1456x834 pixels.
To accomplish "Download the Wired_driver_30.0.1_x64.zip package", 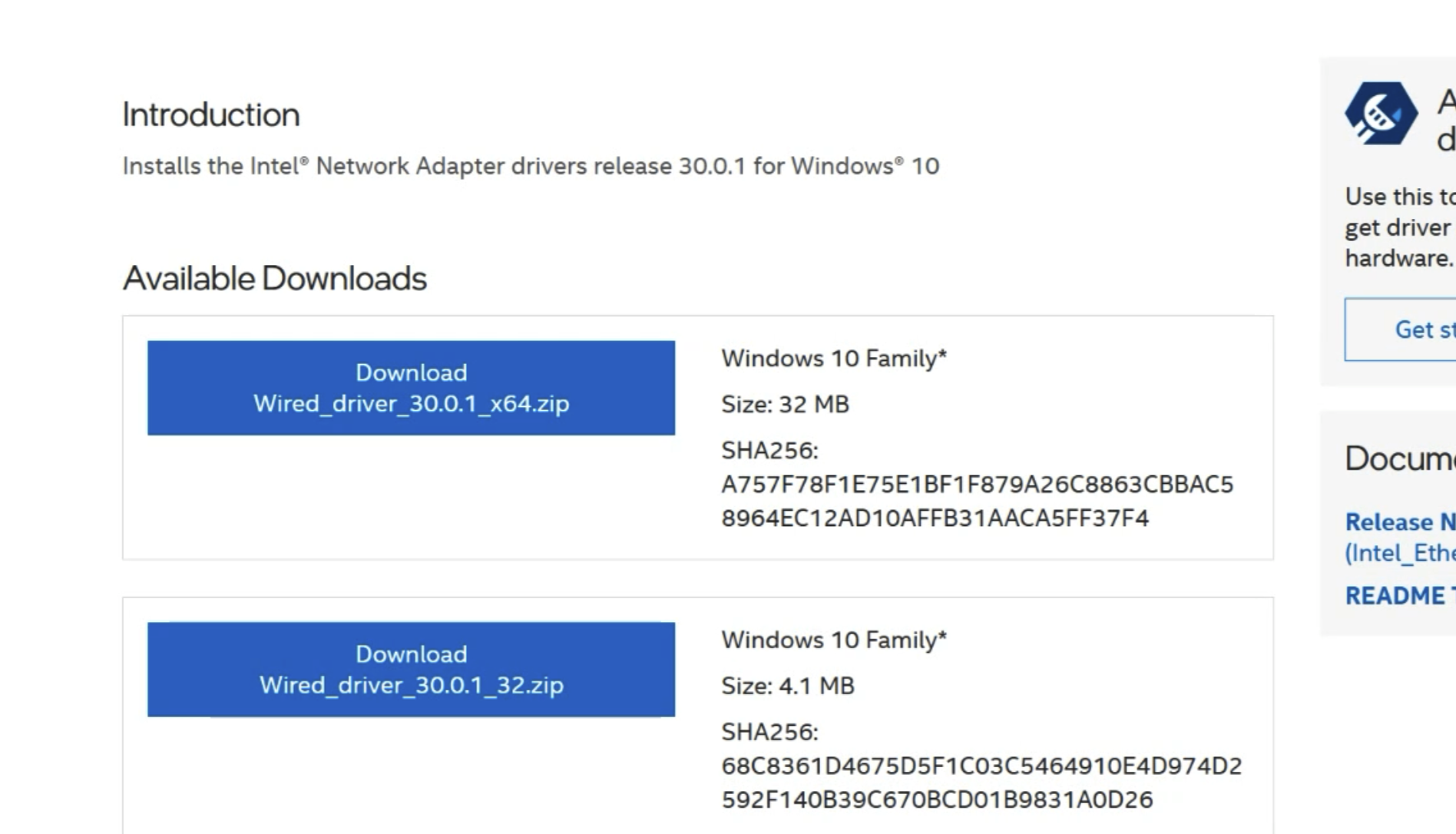I will click(412, 388).
